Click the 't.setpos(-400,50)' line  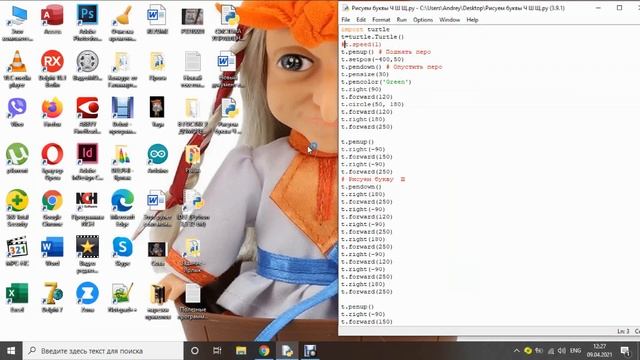coord(372,59)
